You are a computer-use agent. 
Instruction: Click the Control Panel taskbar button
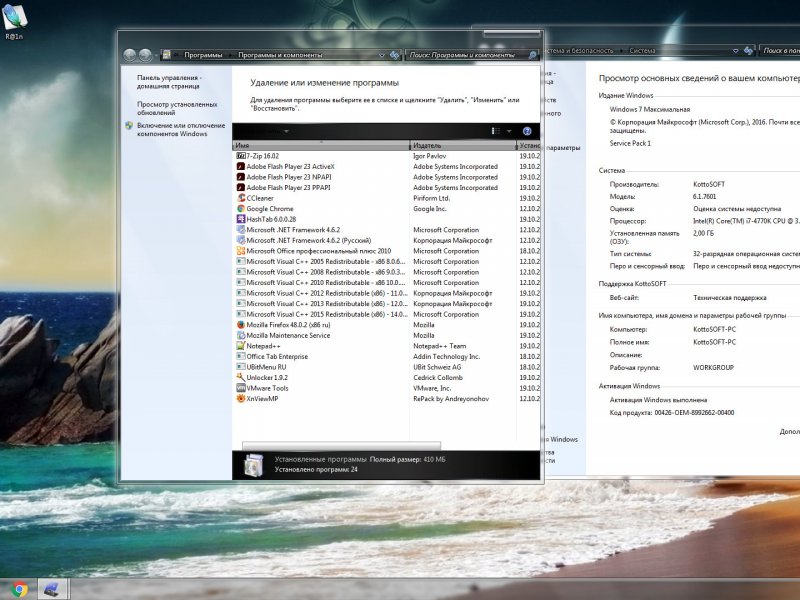click(x=53, y=589)
